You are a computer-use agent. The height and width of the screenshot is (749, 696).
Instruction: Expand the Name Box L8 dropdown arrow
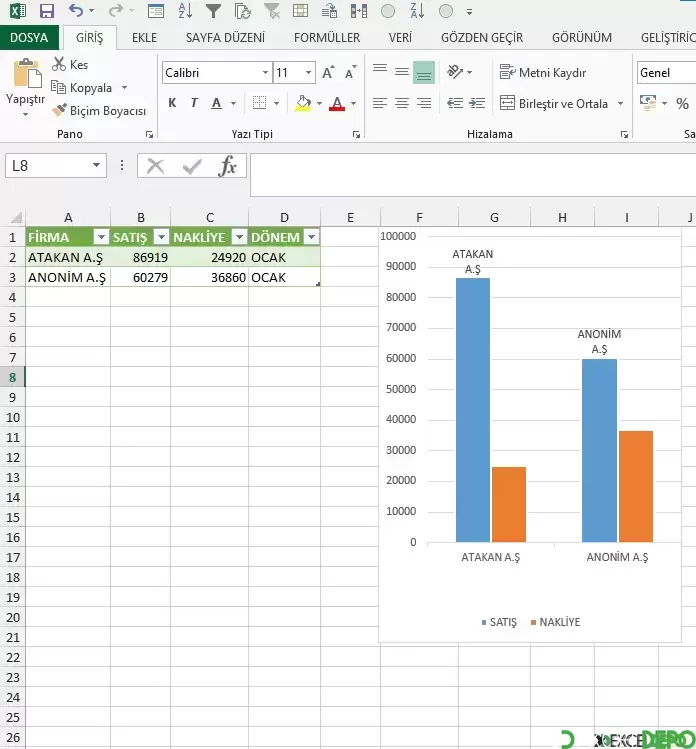[96, 165]
